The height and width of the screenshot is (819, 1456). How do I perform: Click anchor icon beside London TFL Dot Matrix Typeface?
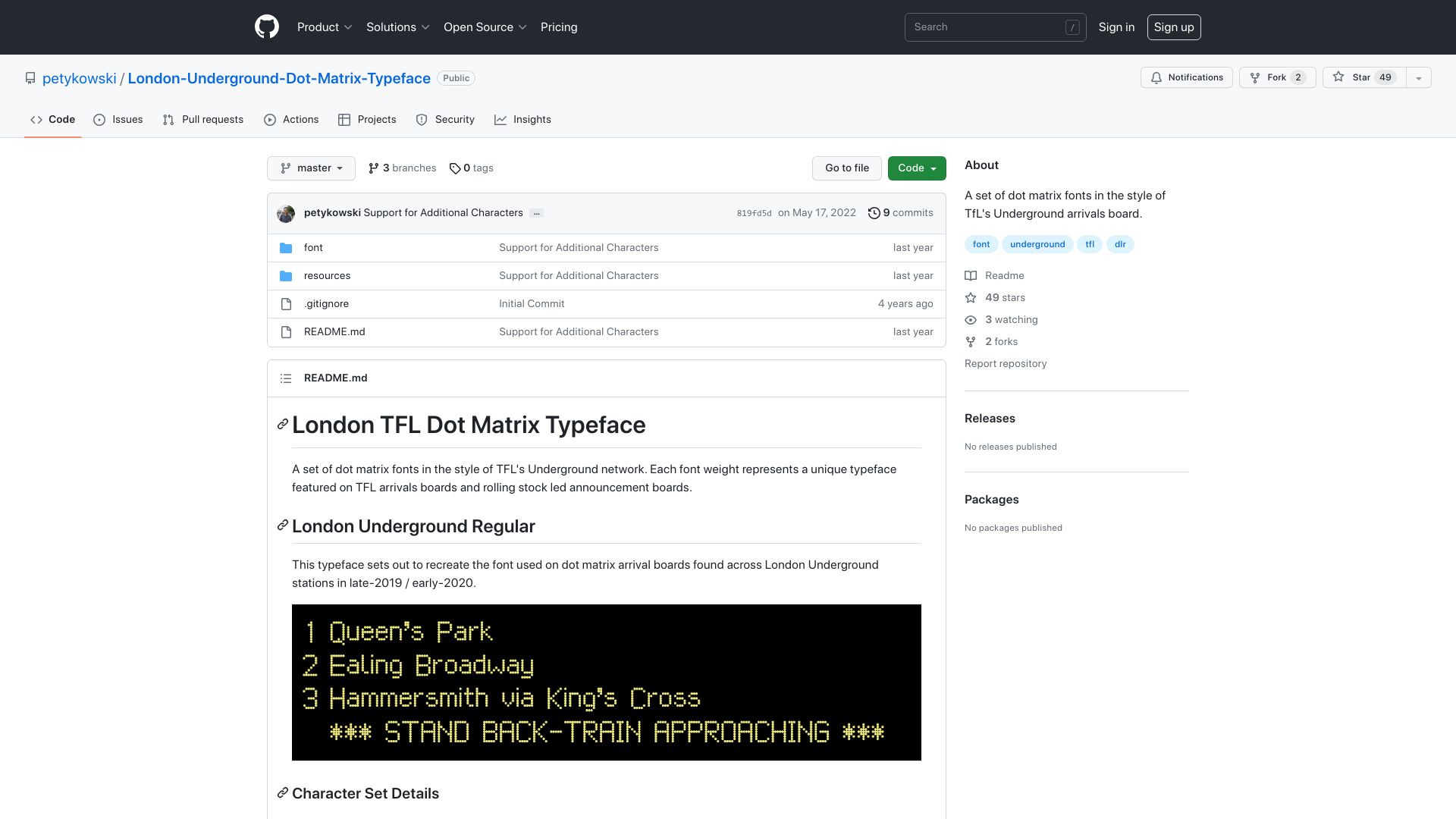click(x=283, y=424)
